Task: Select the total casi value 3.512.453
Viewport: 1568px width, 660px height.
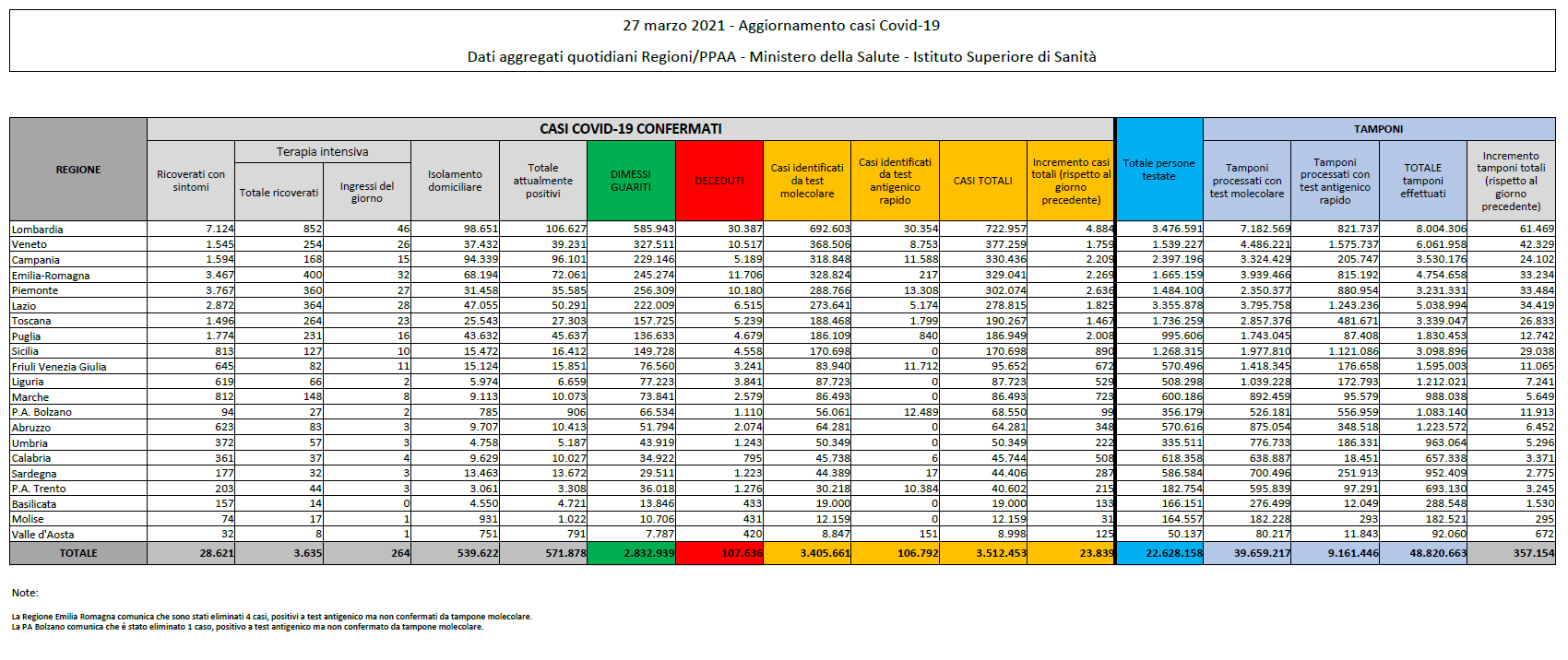Action: pyautogui.click(x=1001, y=553)
